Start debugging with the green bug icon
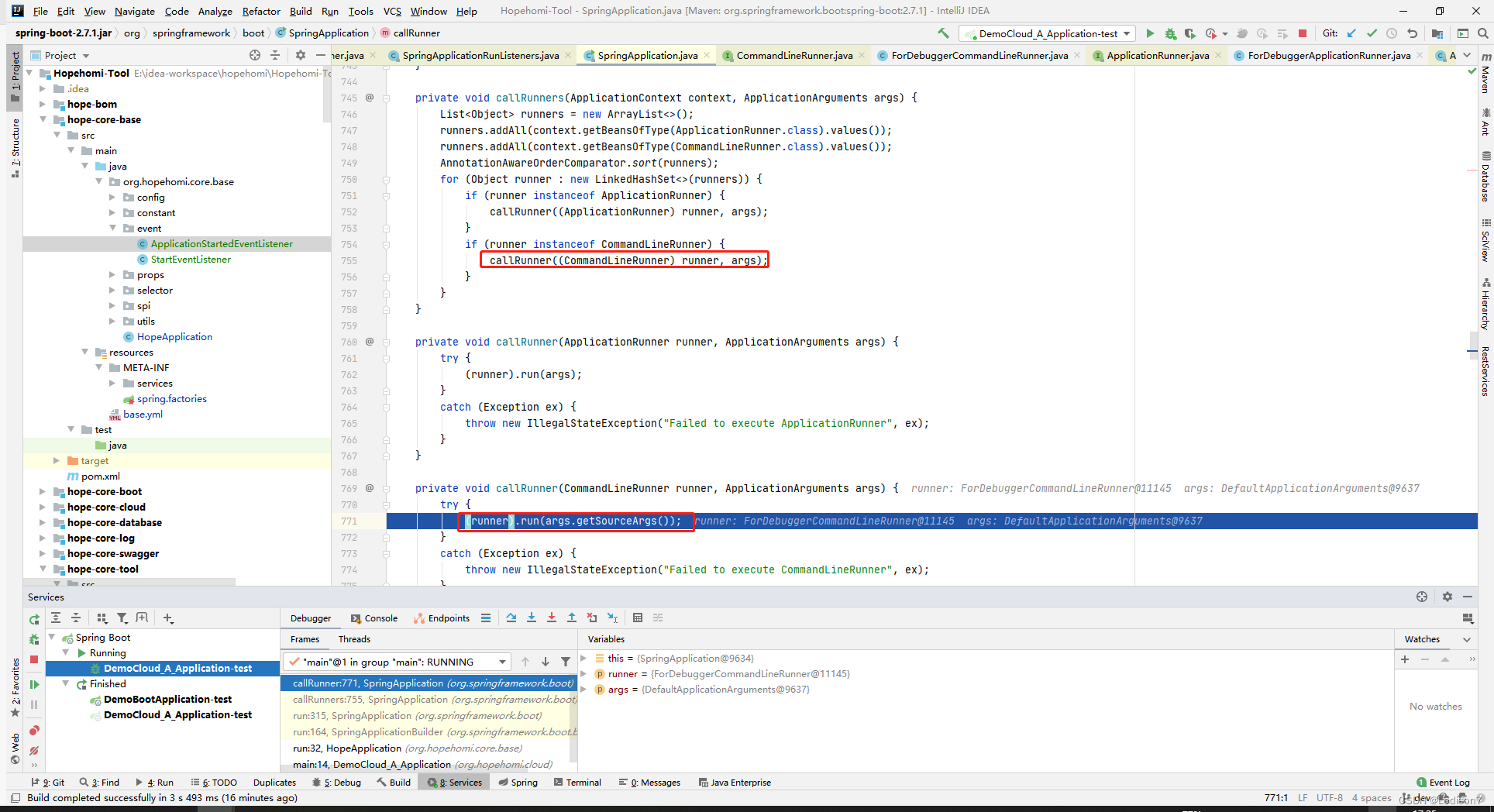This screenshot has width=1494, height=812. pyautogui.click(x=1170, y=33)
